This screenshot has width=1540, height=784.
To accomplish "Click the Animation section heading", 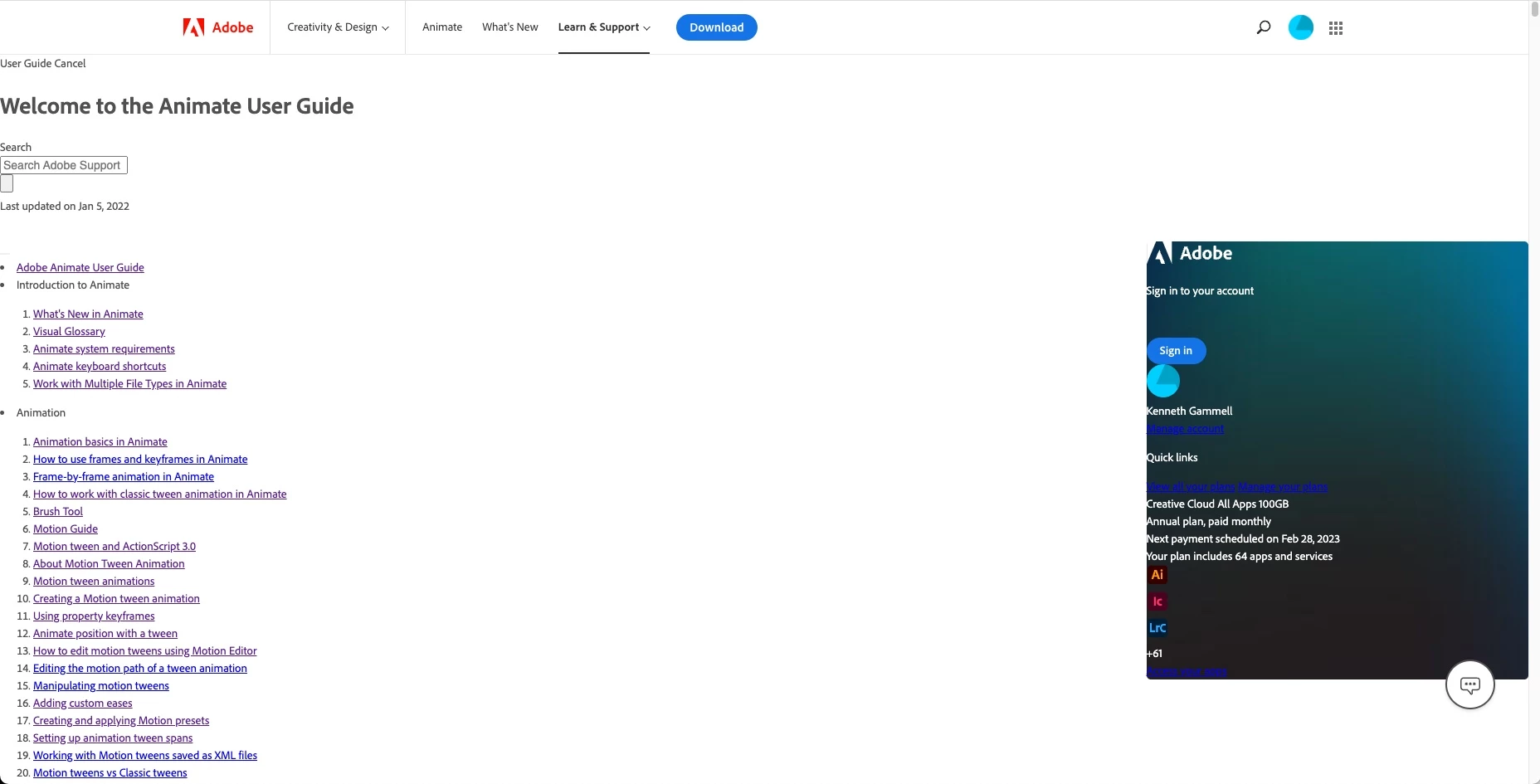I will [41, 412].
